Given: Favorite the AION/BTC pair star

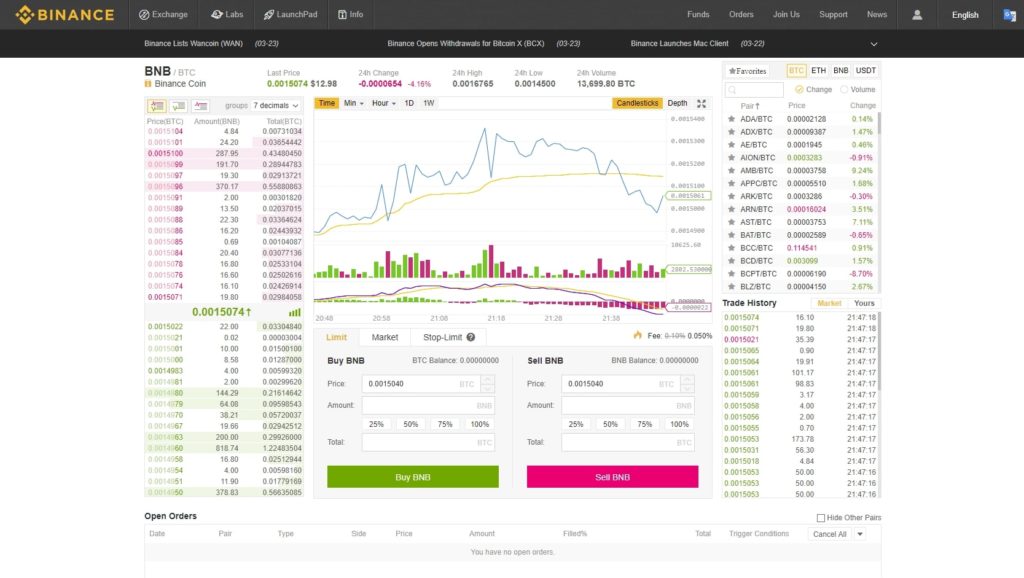Looking at the screenshot, I should click(731, 157).
